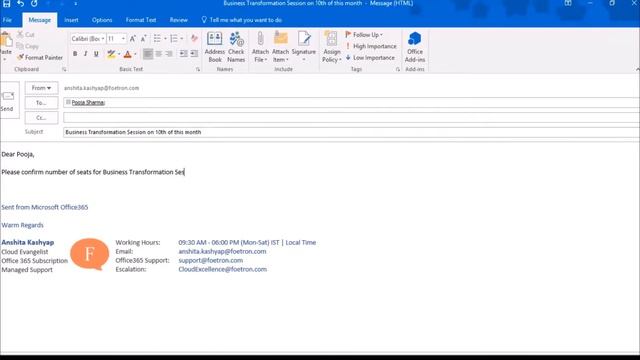Click the orange F logo in signature
This screenshot has width=640, height=360.
[x=89, y=254]
